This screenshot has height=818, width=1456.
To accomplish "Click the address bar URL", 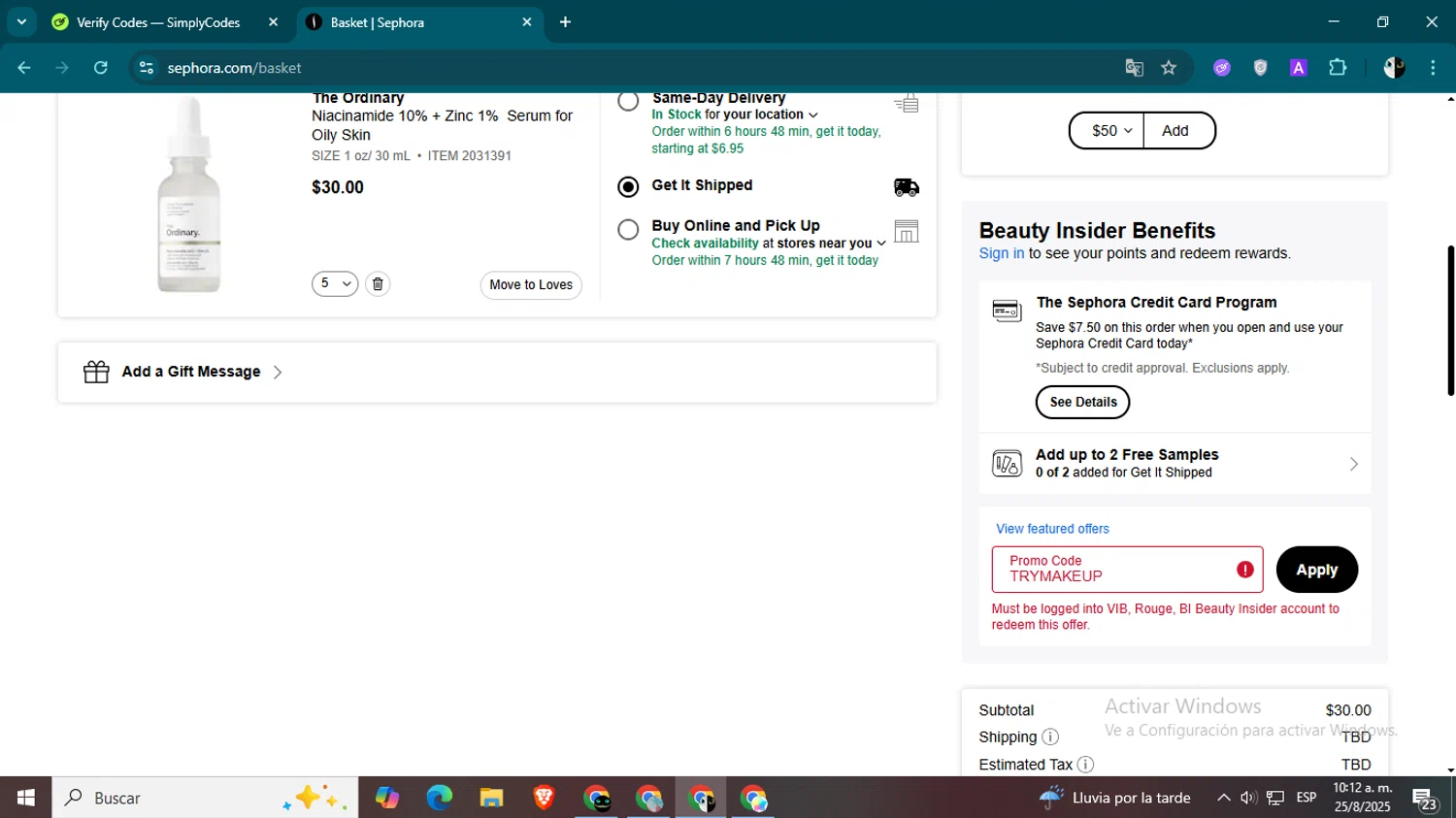I will pos(234,68).
